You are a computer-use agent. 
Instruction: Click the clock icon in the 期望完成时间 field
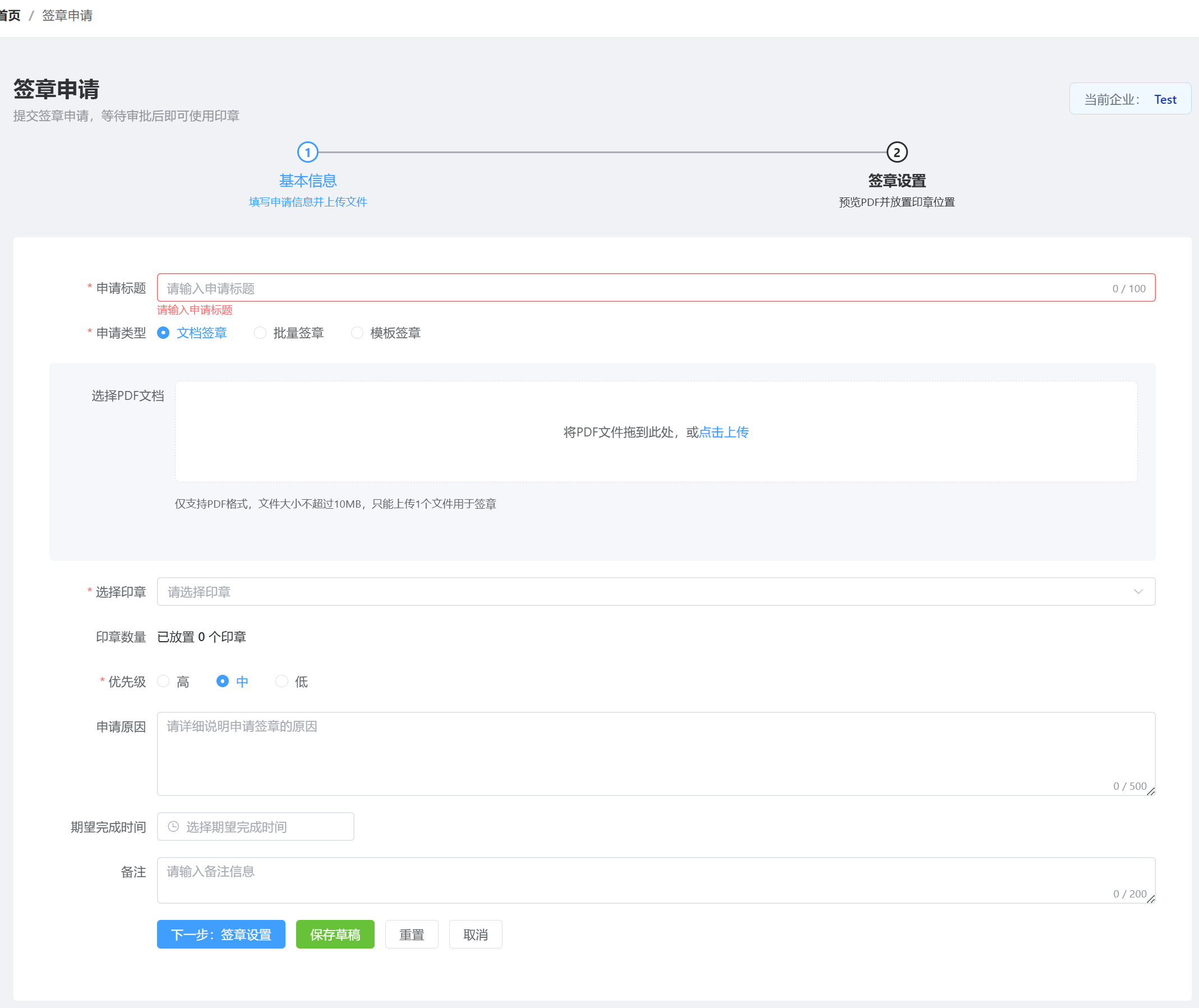click(x=174, y=826)
